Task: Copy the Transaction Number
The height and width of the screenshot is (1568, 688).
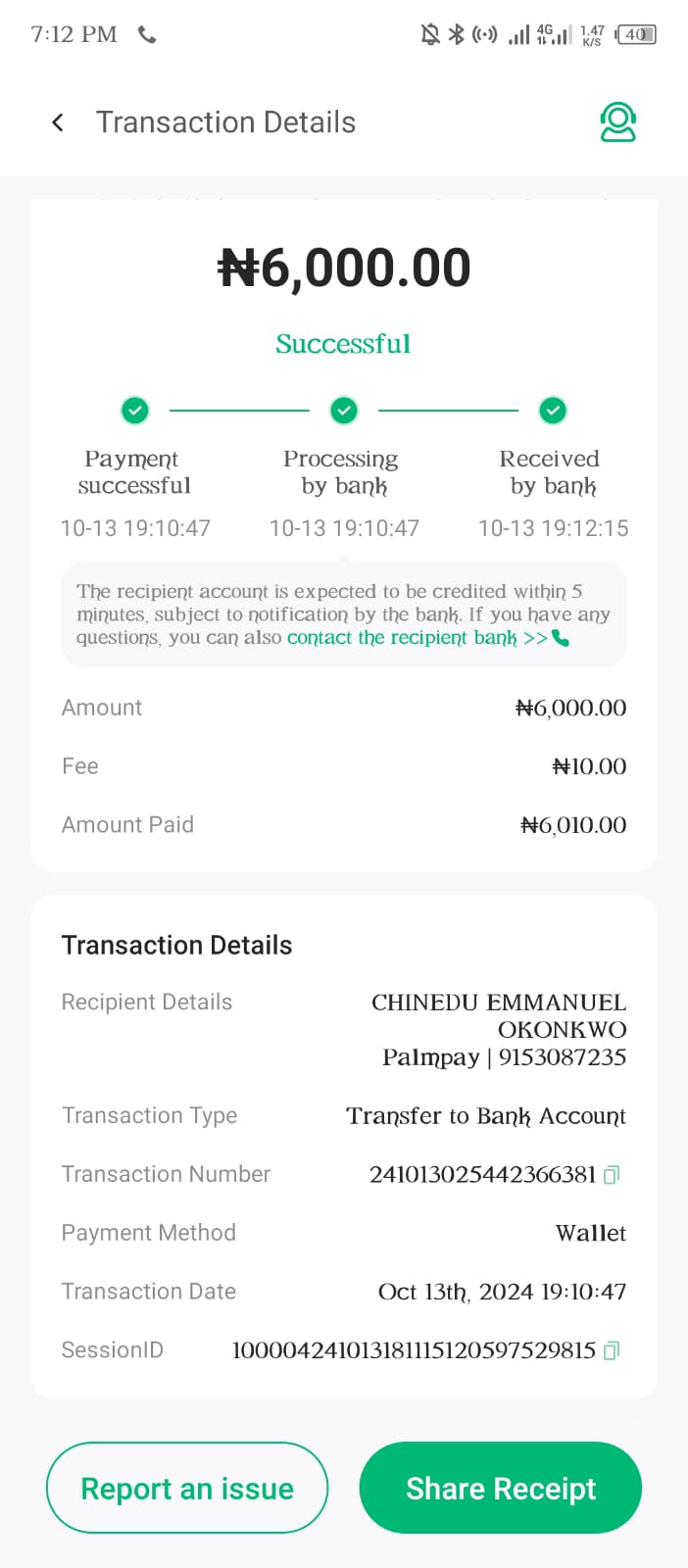Action: (612, 1174)
